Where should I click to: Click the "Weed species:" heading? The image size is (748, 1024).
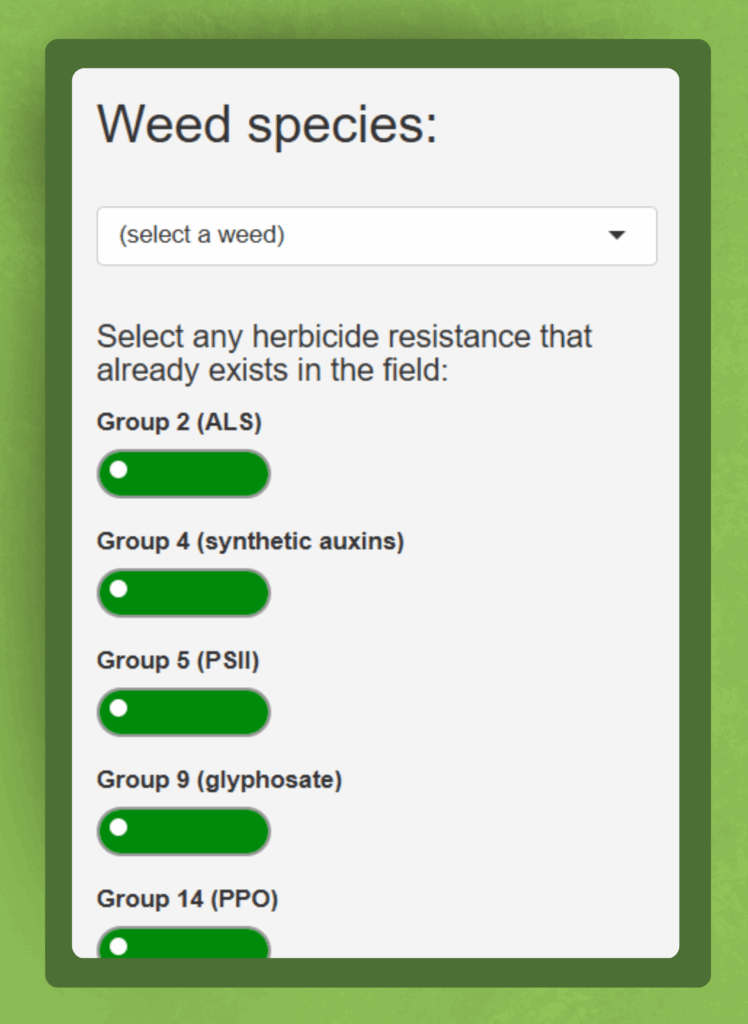point(267,126)
